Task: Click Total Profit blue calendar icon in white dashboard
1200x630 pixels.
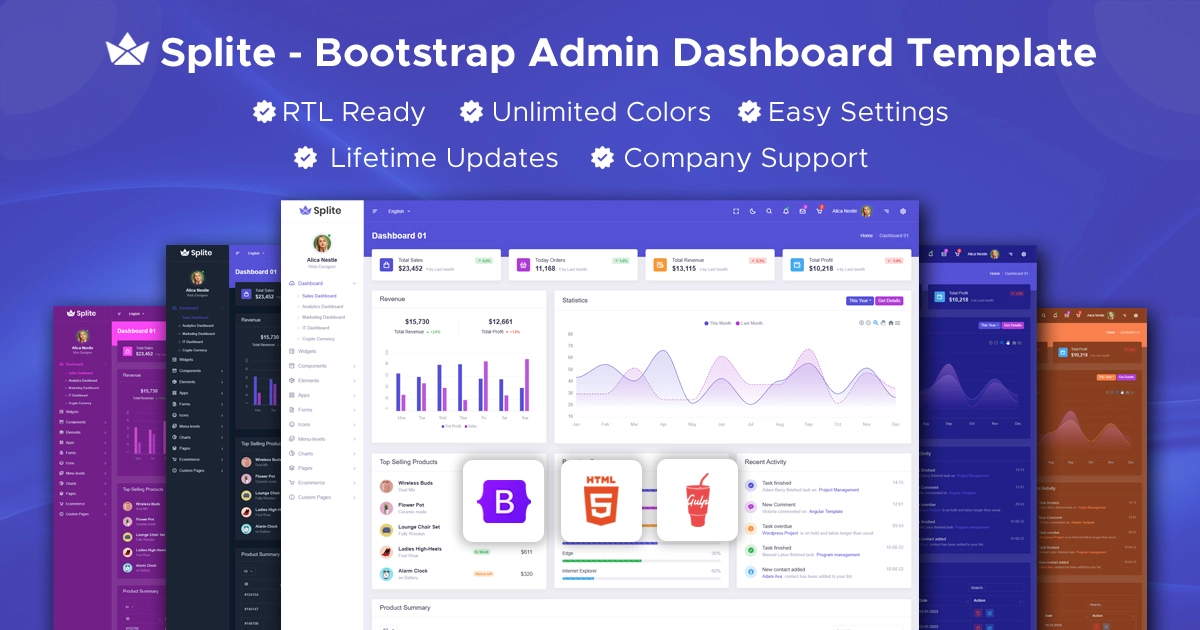Action: pos(797,264)
